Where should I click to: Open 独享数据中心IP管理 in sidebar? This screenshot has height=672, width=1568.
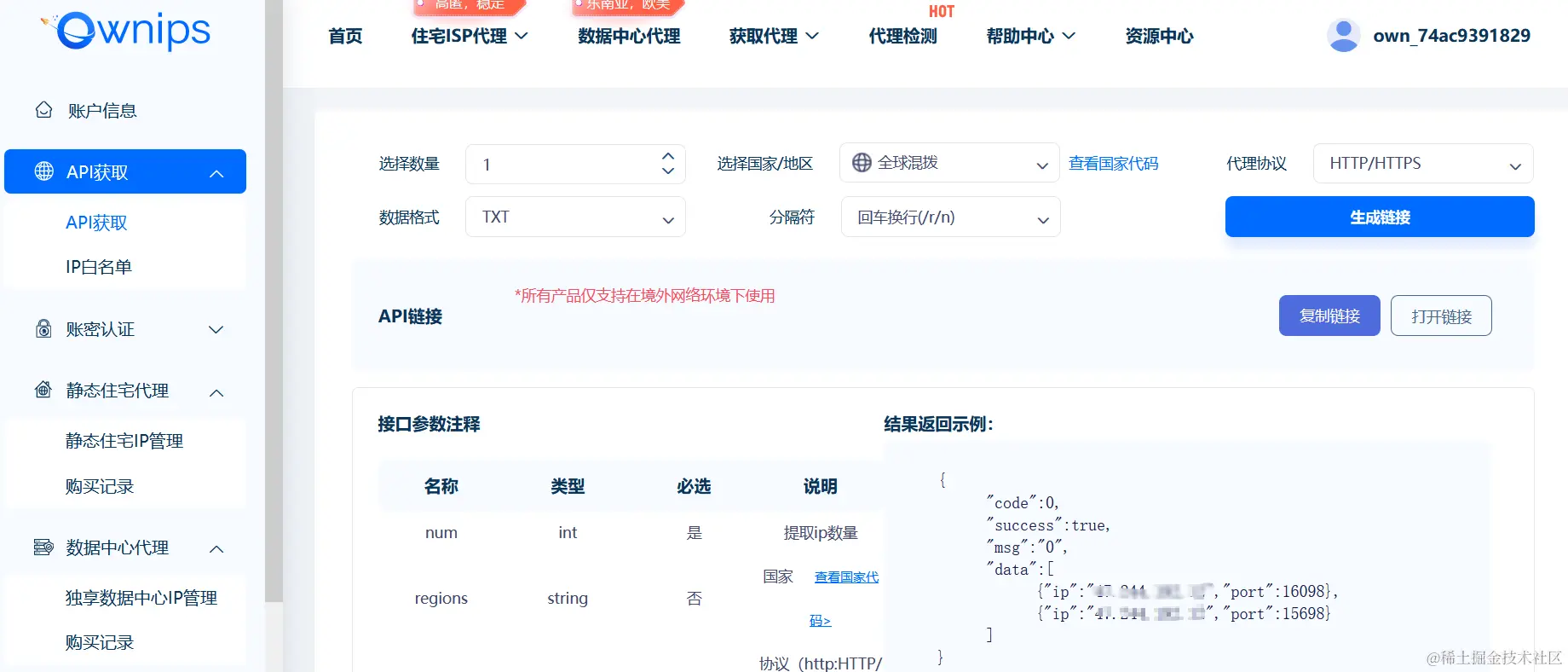(x=141, y=598)
